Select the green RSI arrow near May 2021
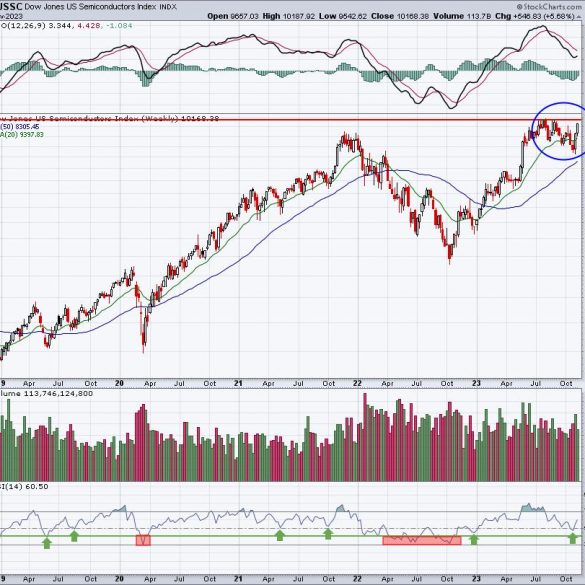The image size is (585, 585). click(279, 536)
